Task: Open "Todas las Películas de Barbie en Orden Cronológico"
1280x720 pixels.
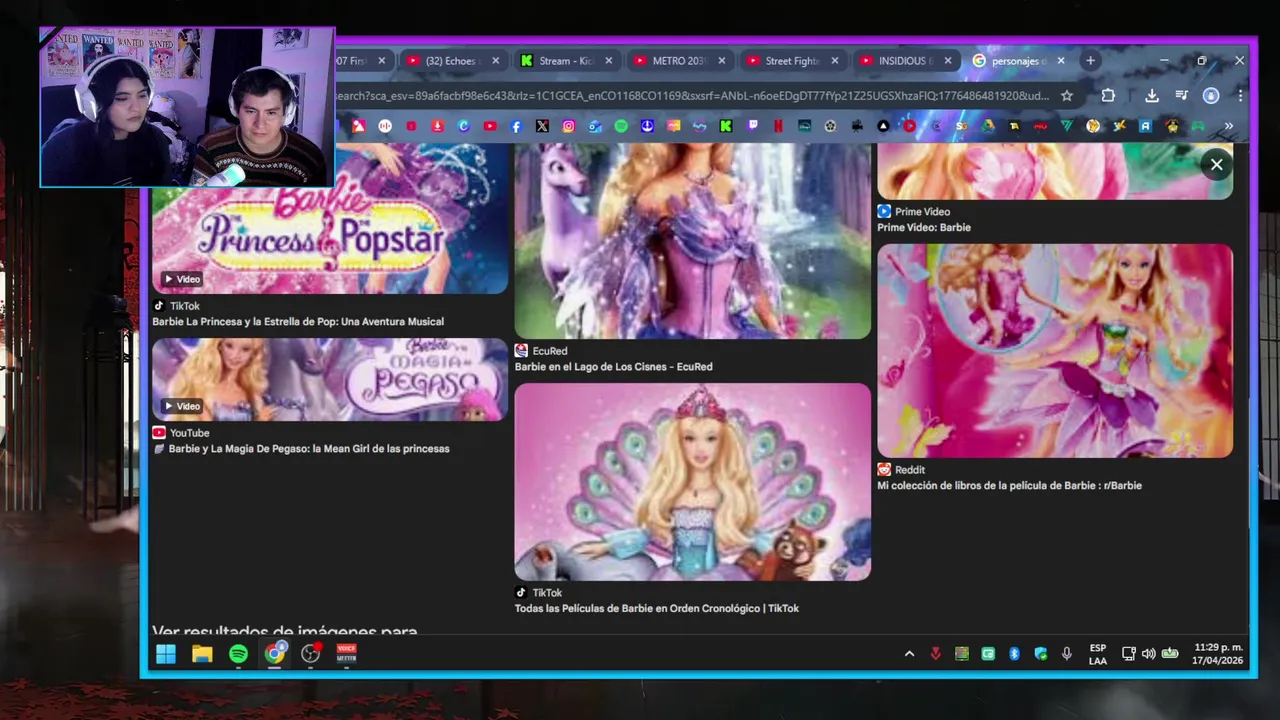Action: [x=656, y=609]
